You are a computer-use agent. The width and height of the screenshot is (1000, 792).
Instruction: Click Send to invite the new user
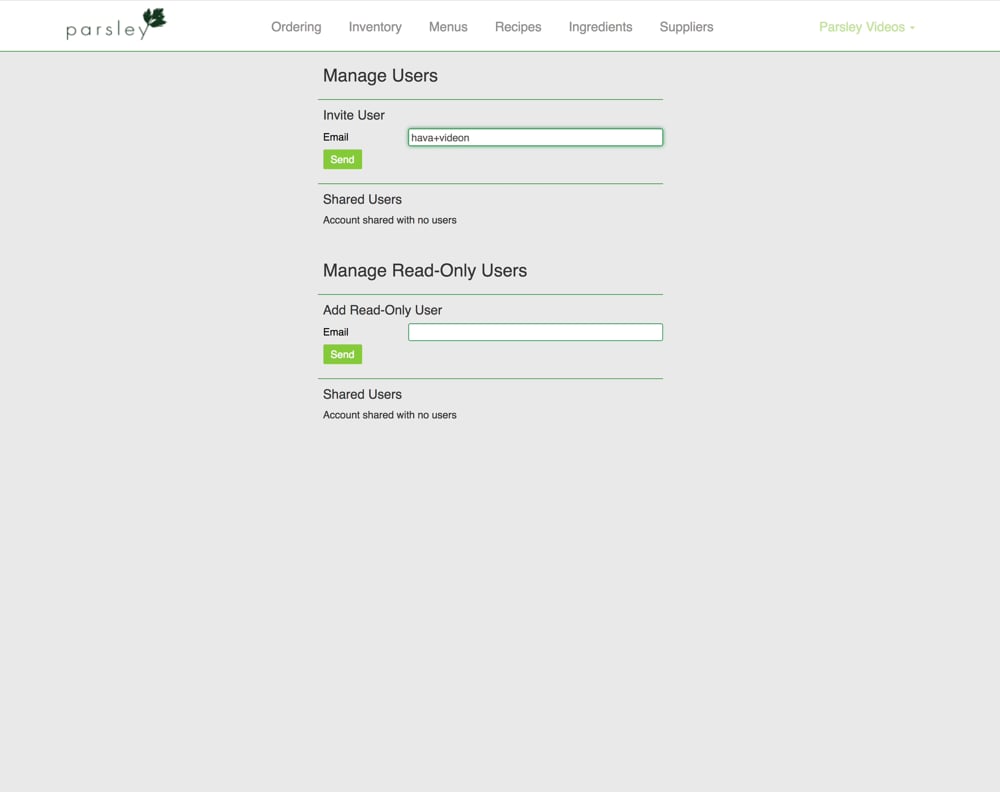(x=342, y=159)
